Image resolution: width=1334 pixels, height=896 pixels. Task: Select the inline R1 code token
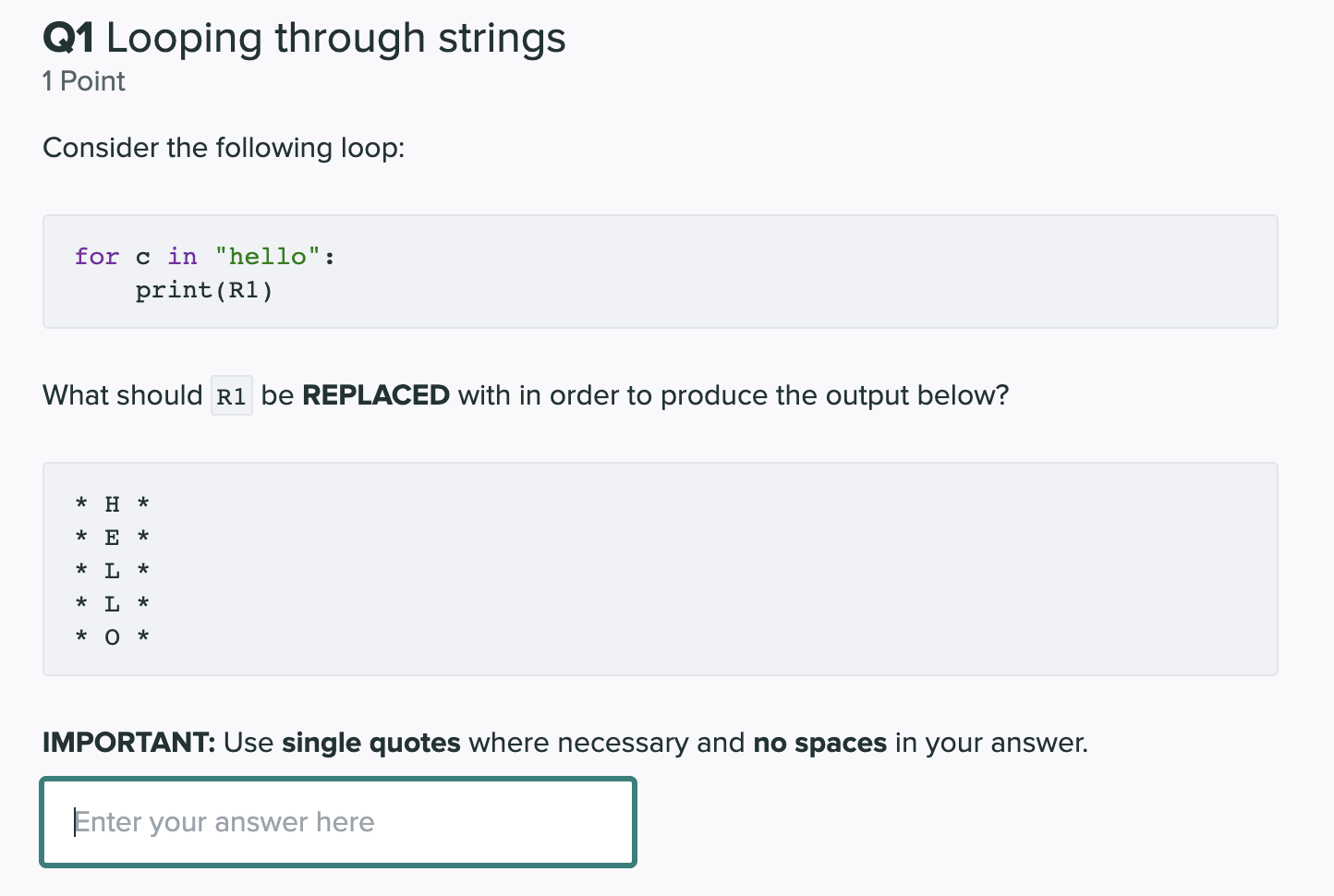pyautogui.click(x=231, y=395)
